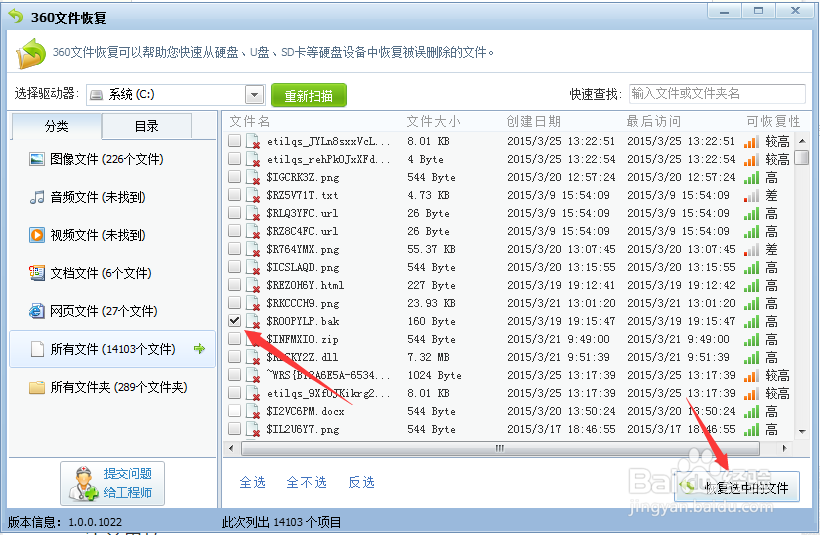This screenshot has height=535, width=820.
Task: Sort by the 文件名 column header
Action: pos(250,121)
